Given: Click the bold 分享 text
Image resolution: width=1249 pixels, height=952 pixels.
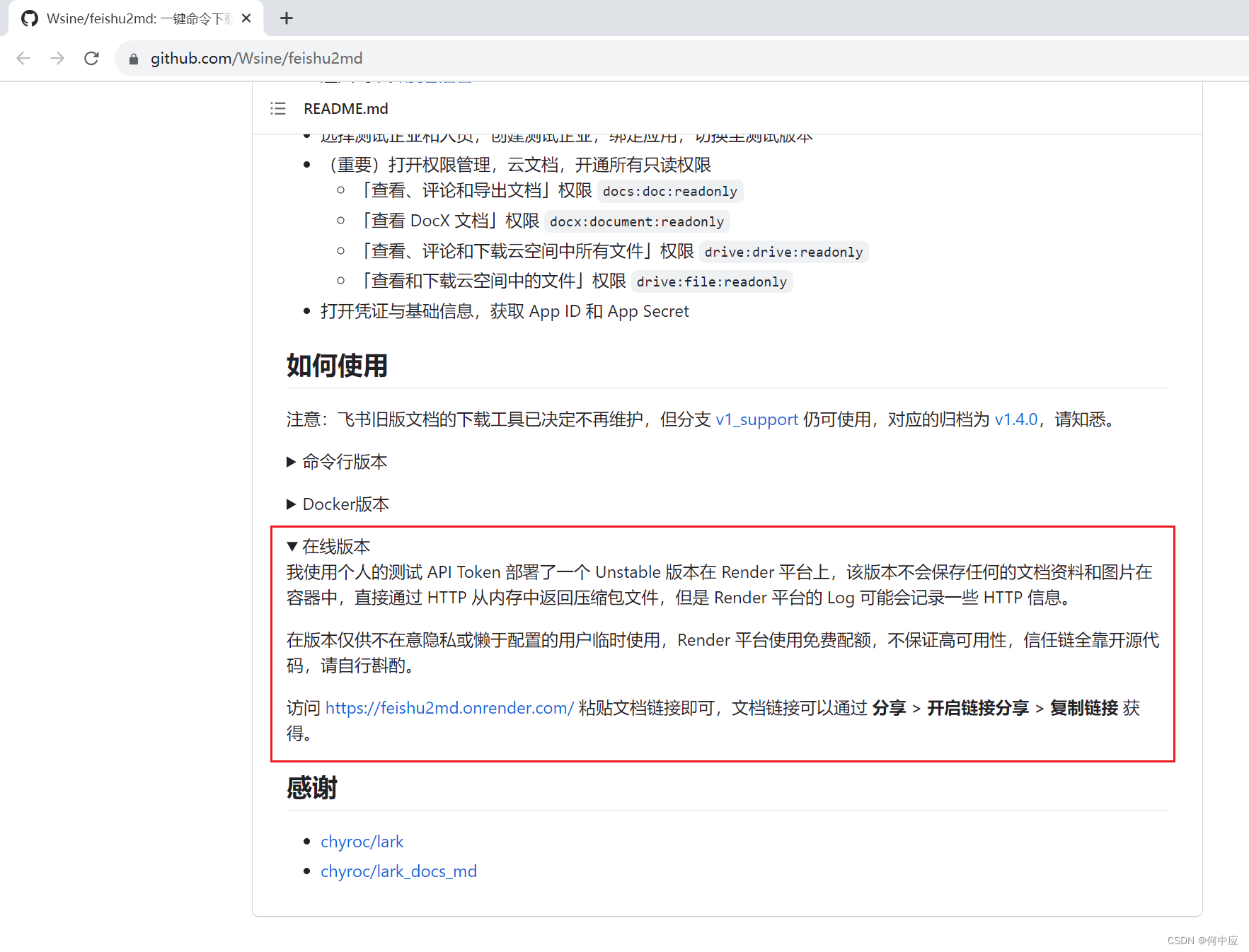Looking at the screenshot, I should [x=889, y=708].
